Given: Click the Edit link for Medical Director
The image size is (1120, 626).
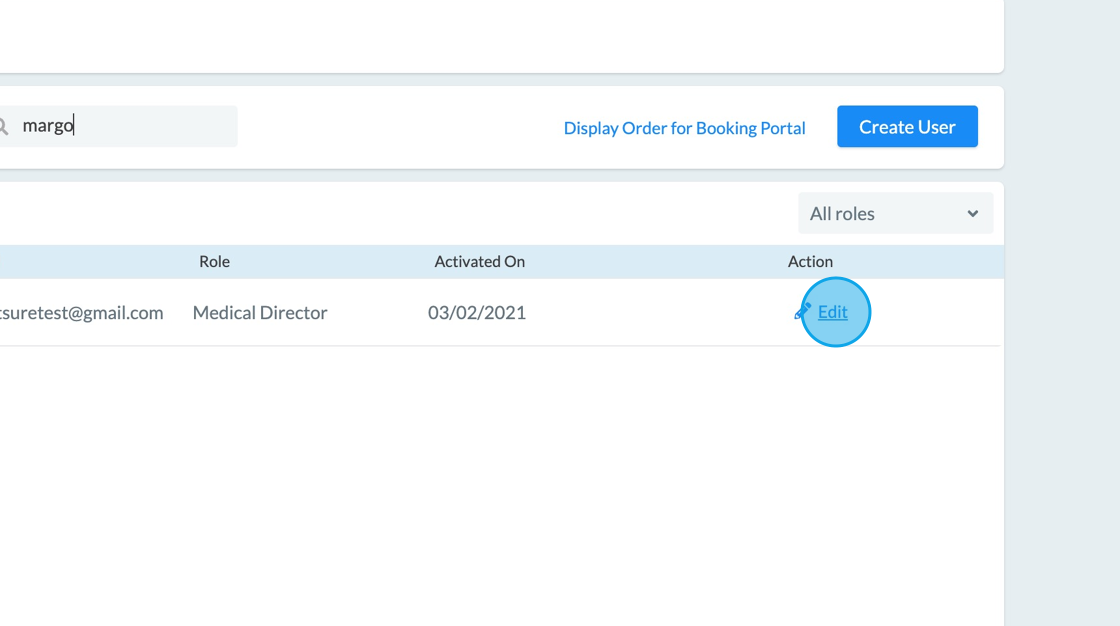Looking at the screenshot, I should pyautogui.click(x=832, y=312).
